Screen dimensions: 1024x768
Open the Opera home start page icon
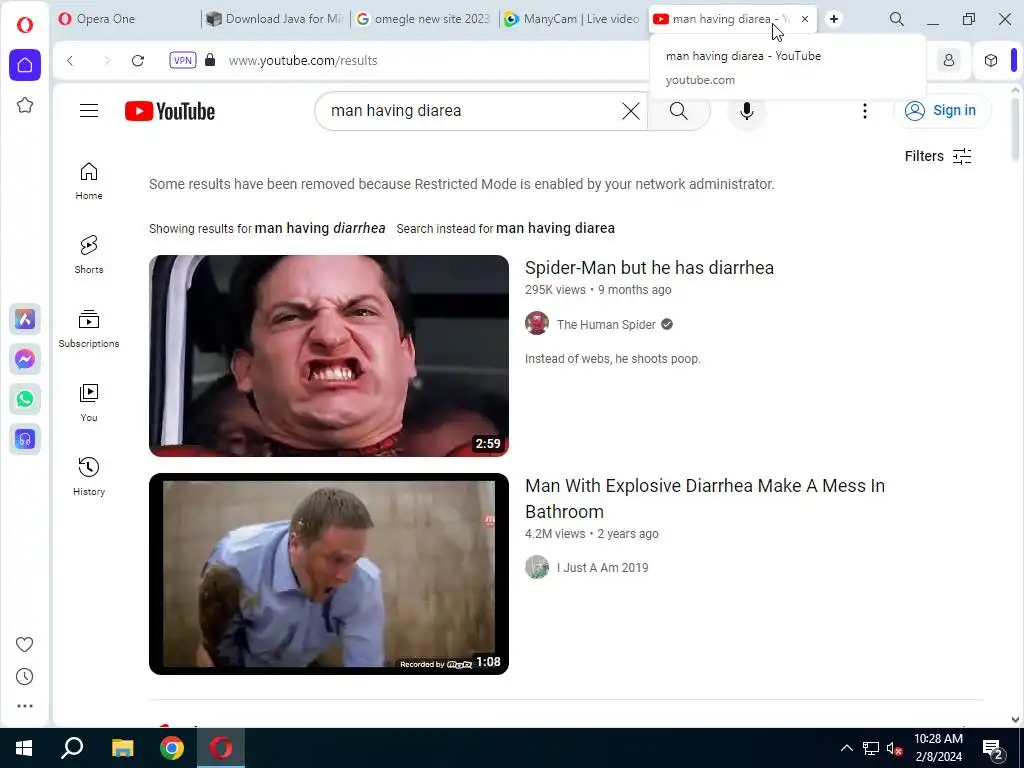click(x=25, y=65)
